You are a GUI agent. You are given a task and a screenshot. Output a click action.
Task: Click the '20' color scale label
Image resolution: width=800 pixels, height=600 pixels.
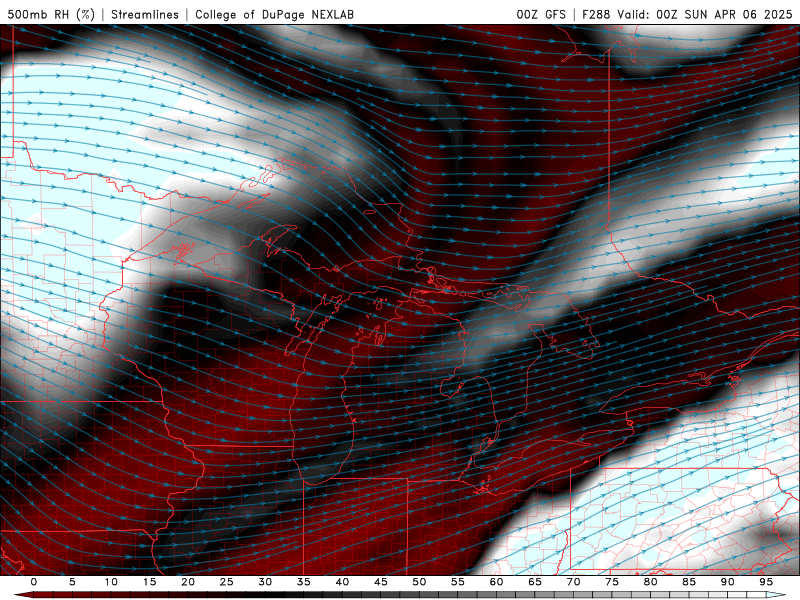click(x=188, y=582)
